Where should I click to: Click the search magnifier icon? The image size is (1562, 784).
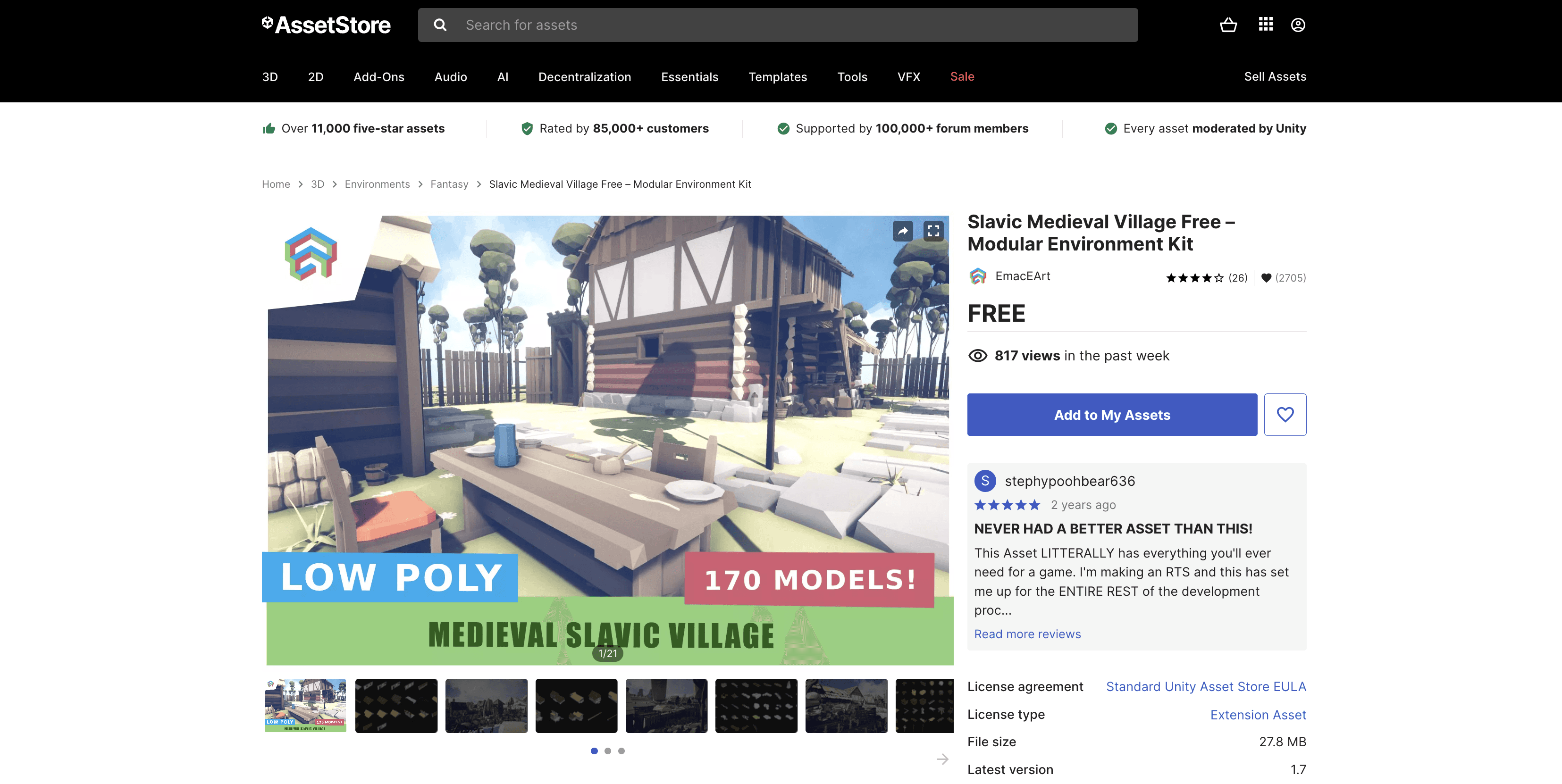(x=440, y=25)
